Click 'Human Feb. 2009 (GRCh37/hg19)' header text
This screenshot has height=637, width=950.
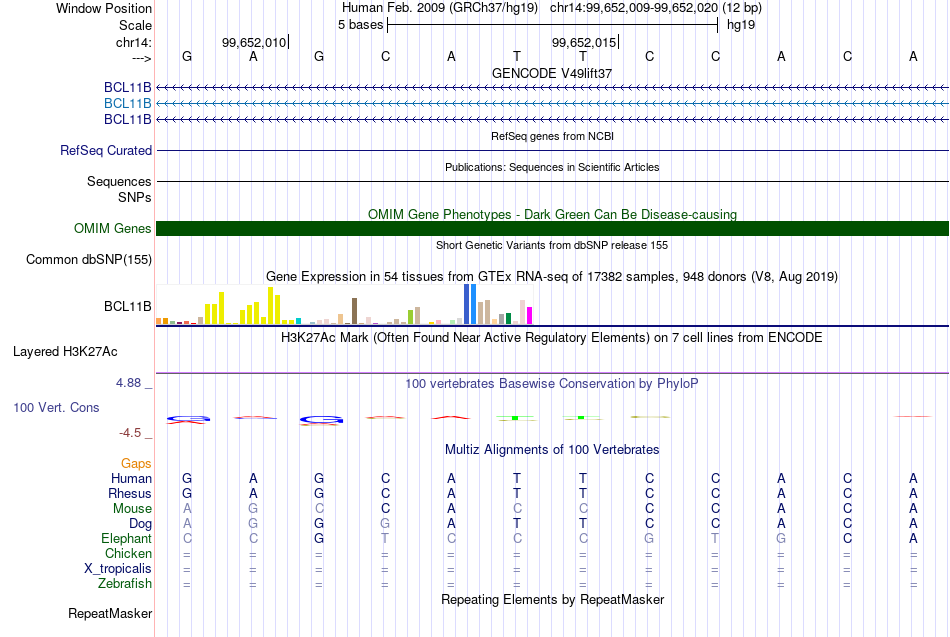440,8
